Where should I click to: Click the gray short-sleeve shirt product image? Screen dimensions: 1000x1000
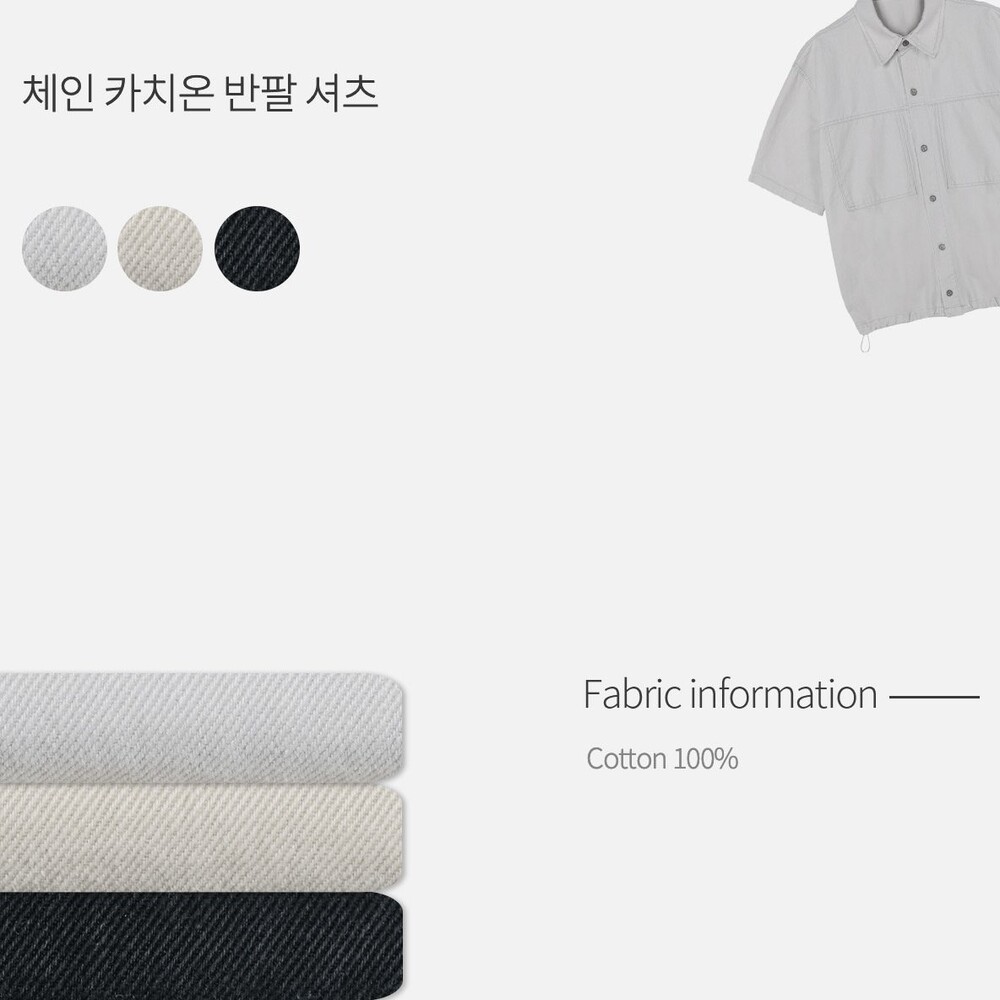coord(874,175)
